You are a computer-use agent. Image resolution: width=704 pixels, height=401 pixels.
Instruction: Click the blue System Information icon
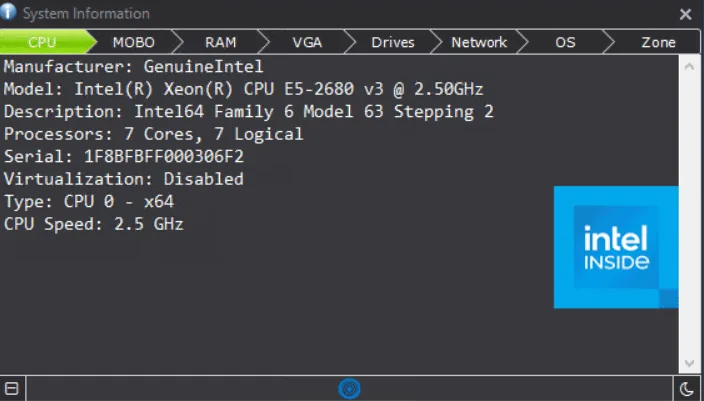click(8, 12)
